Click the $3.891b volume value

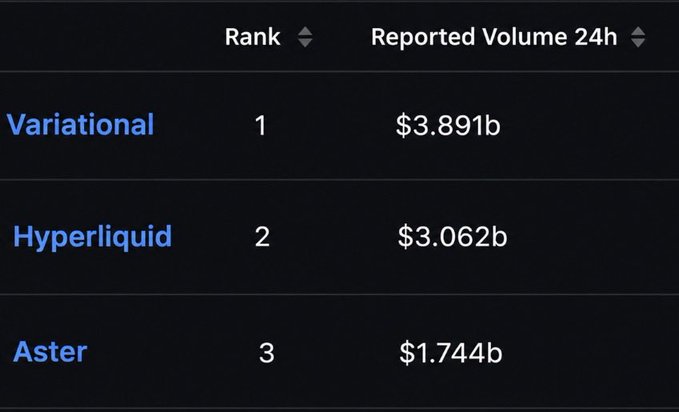pos(448,126)
